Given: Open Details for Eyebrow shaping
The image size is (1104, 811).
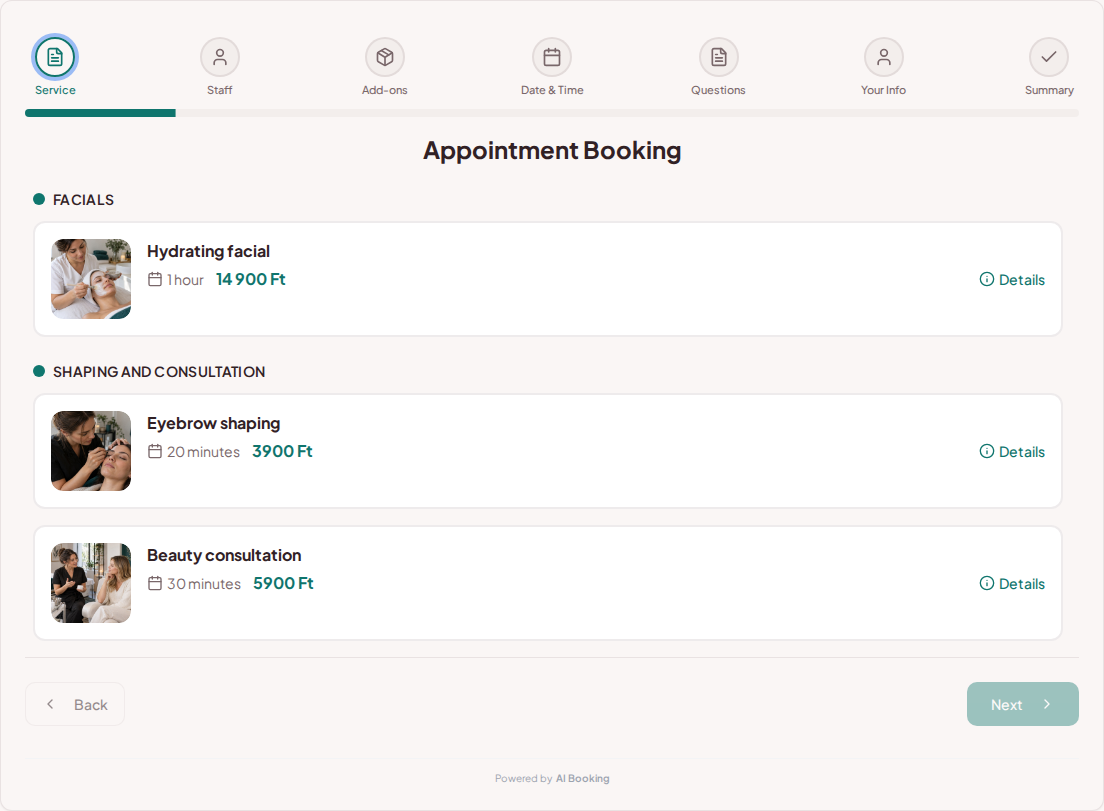Looking at the screenshot, I should [x=1012, y=451].
